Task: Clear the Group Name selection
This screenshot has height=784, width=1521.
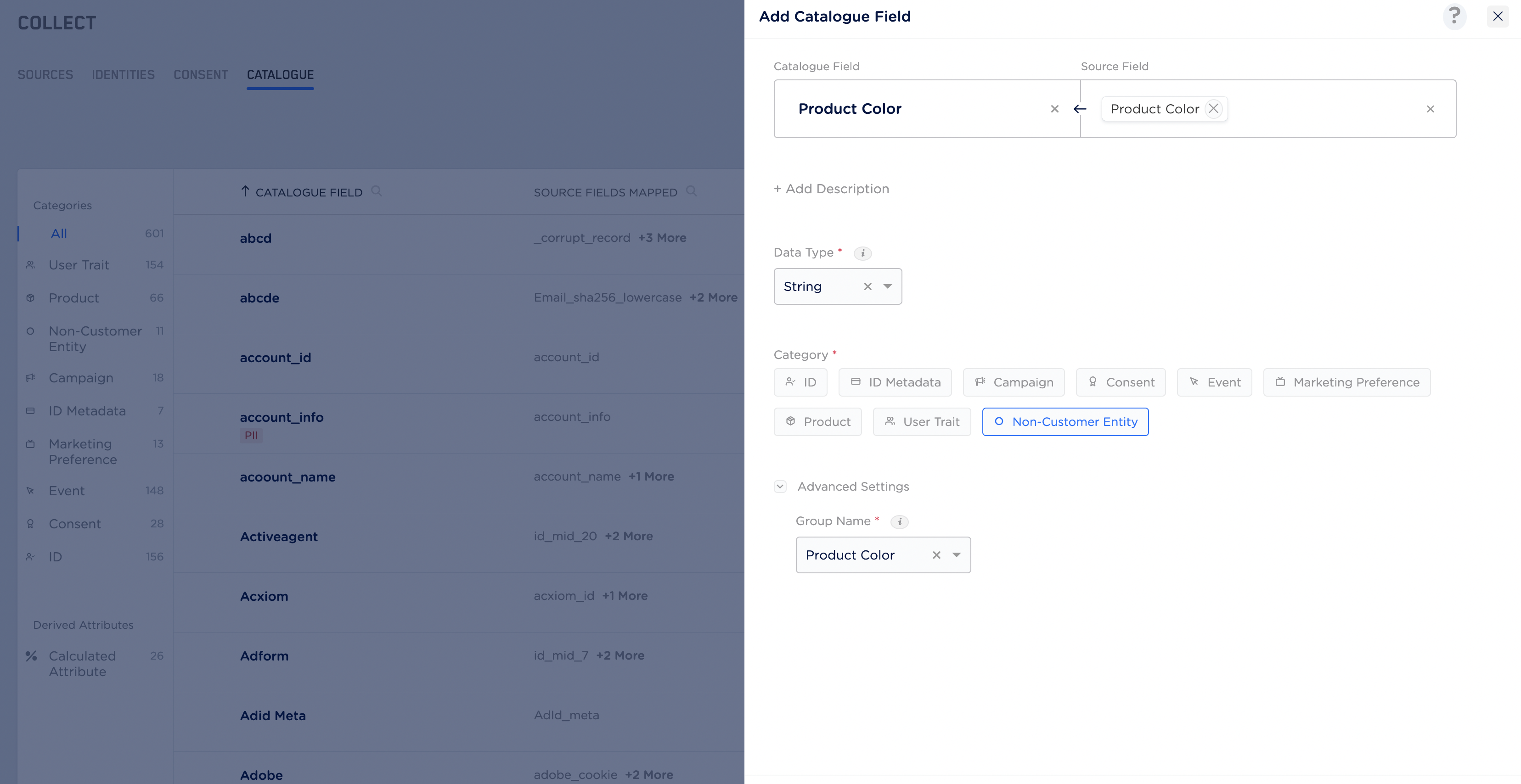Action: tap(936, 555)
